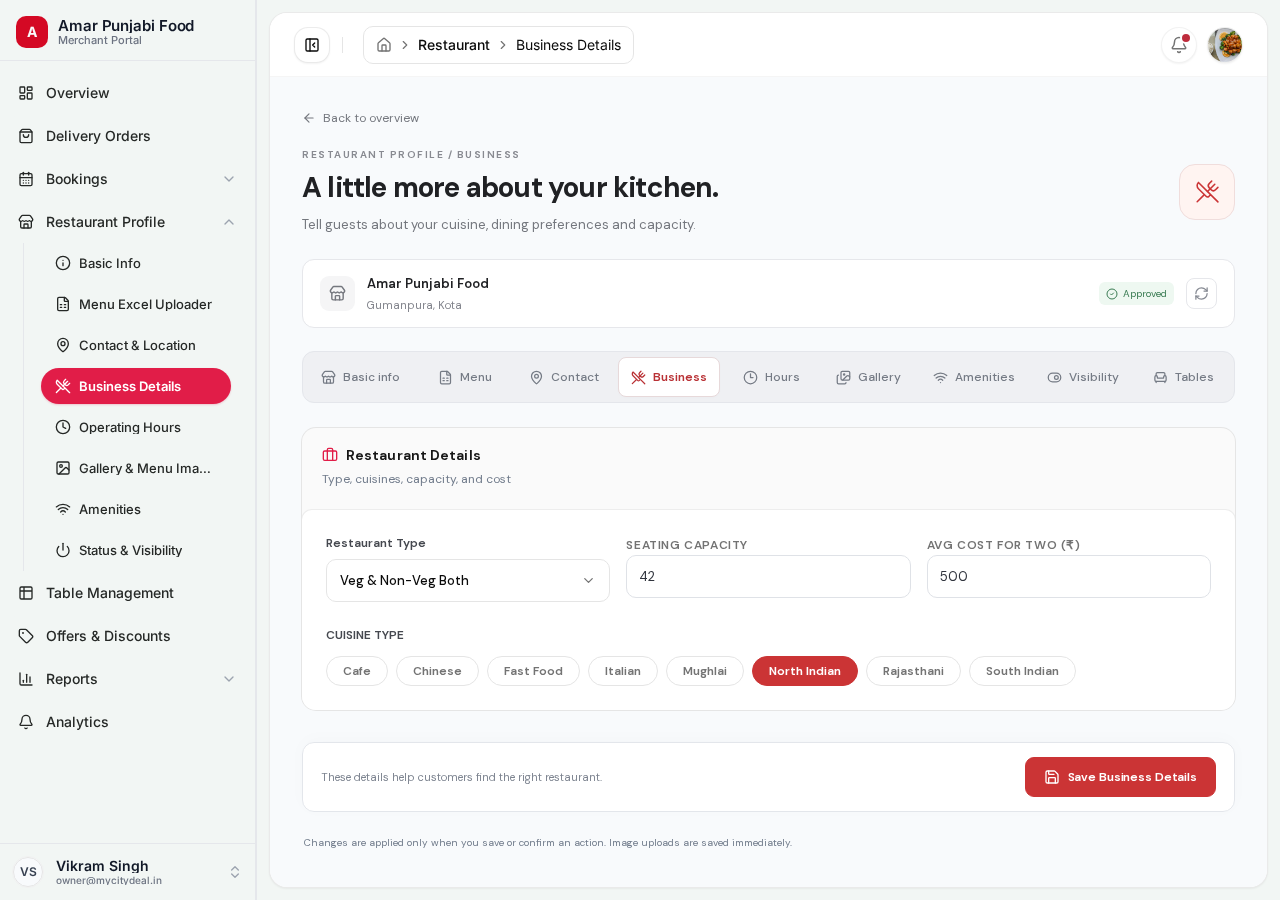This screenshot has height=900, width=1280.
Task: Open the Restaurant Type dropdown
Action: click(x=468, y=580)
